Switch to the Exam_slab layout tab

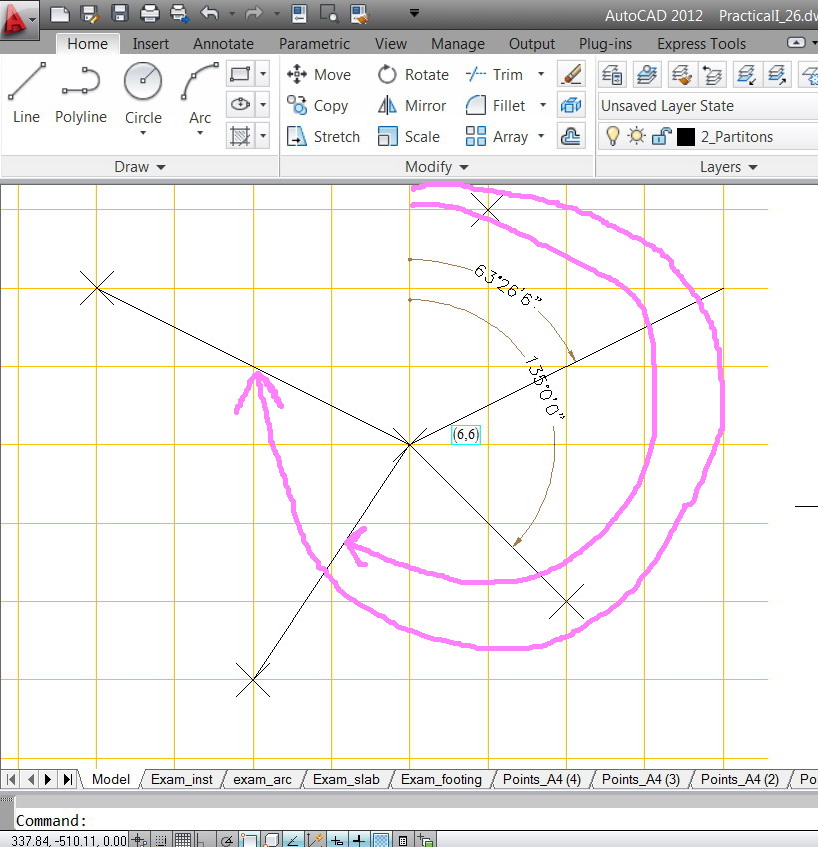click(346, 779)
